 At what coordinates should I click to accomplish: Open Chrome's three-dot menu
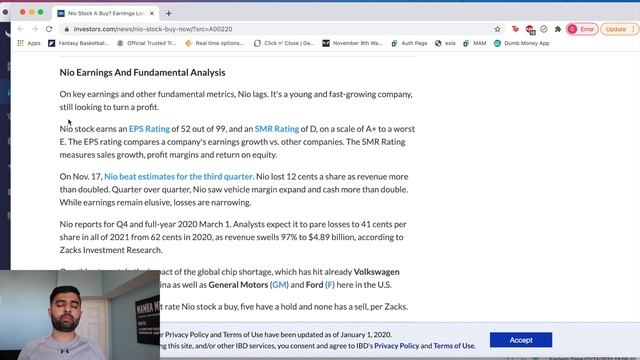tap(633, 29)
